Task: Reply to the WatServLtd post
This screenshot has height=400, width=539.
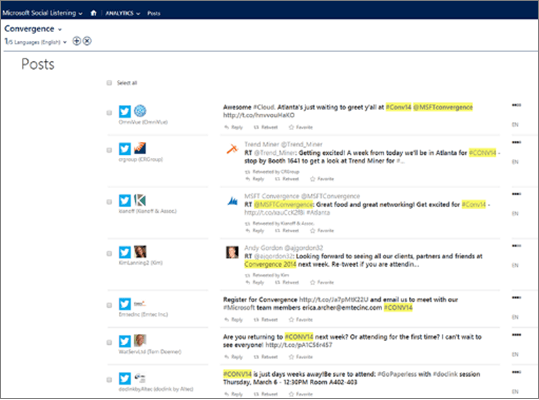Action: coord(234,357)
